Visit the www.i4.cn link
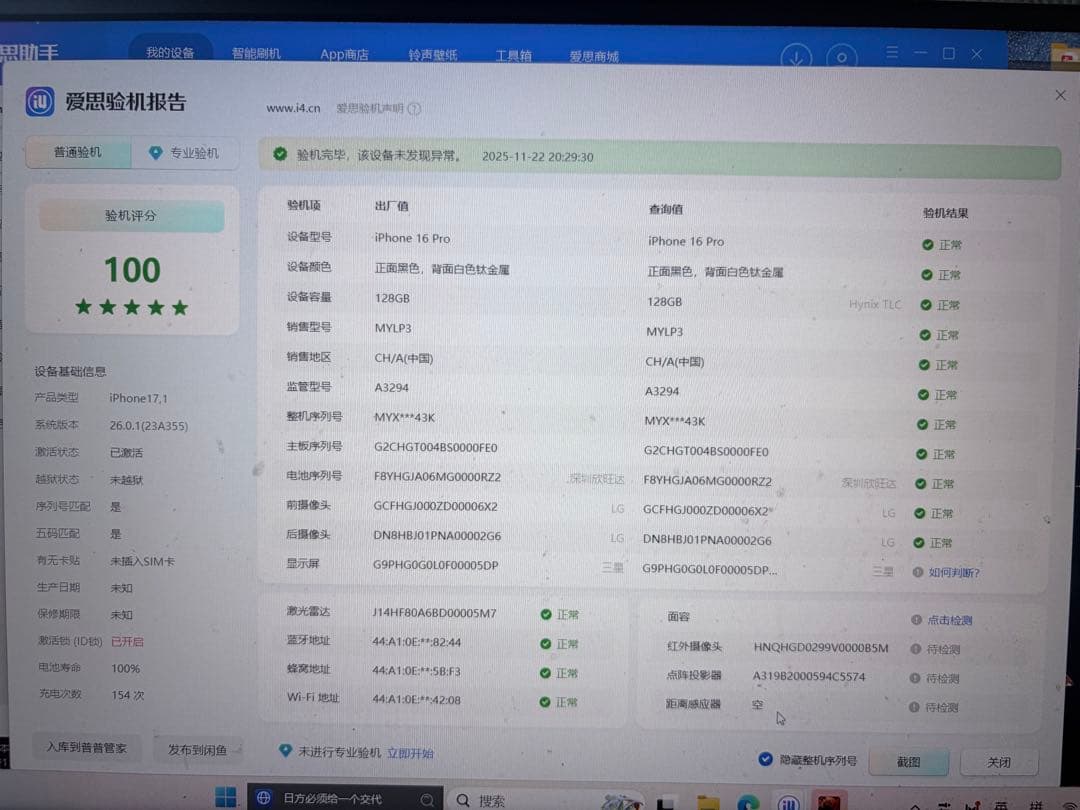The width and height of the screenshot is (1080, 810). point(292,107)
